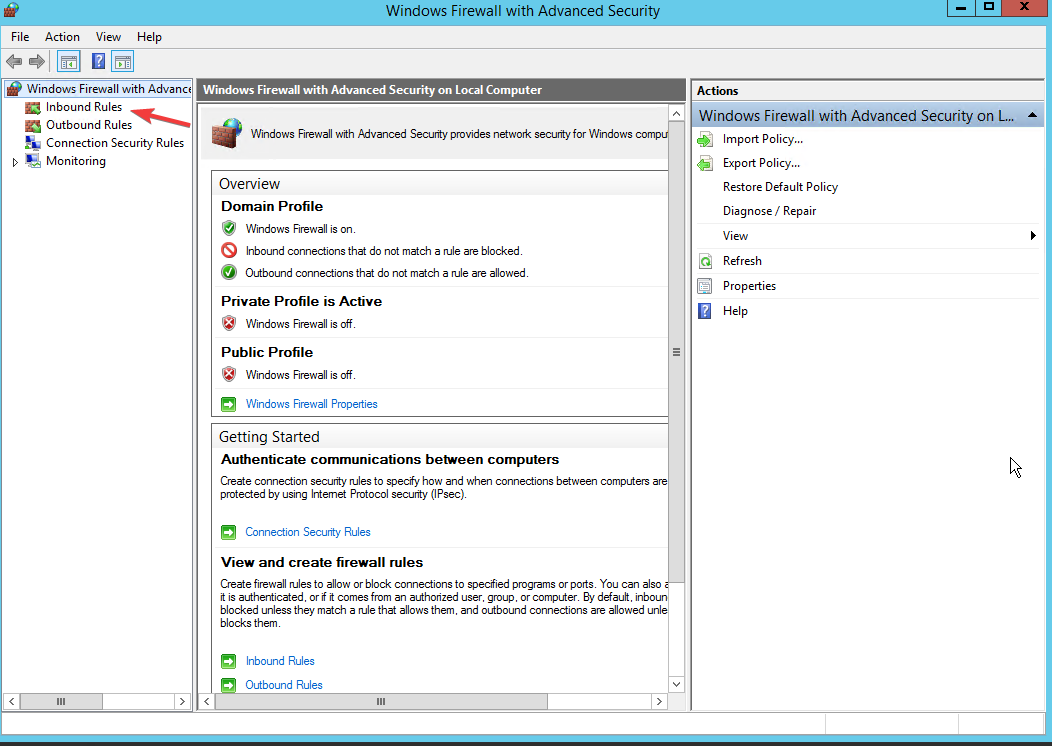Click Properties in Actions pane
This screenshot has width=1052, height=746.
749,286
